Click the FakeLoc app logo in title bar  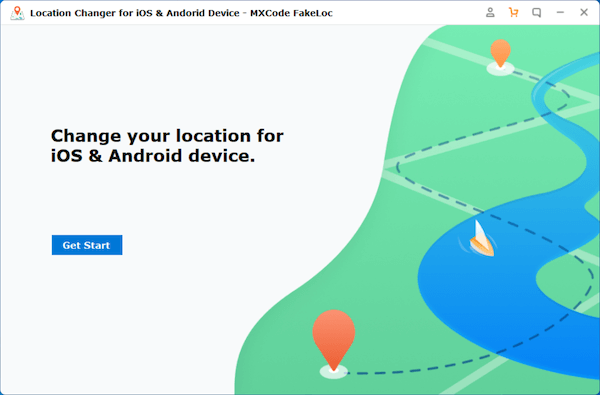click(x=17, y=13)
